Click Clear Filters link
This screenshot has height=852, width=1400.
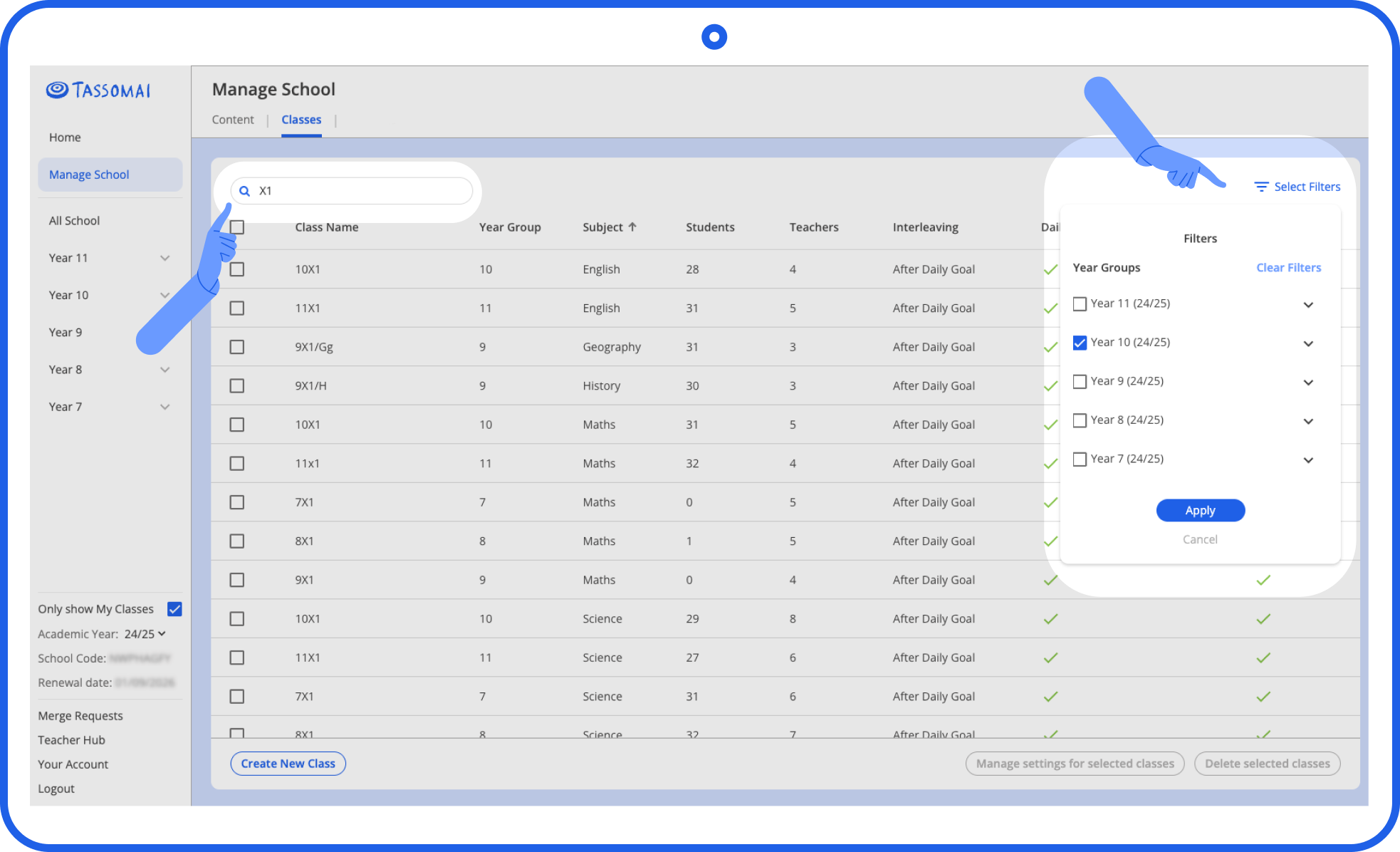coord(1288,268)
